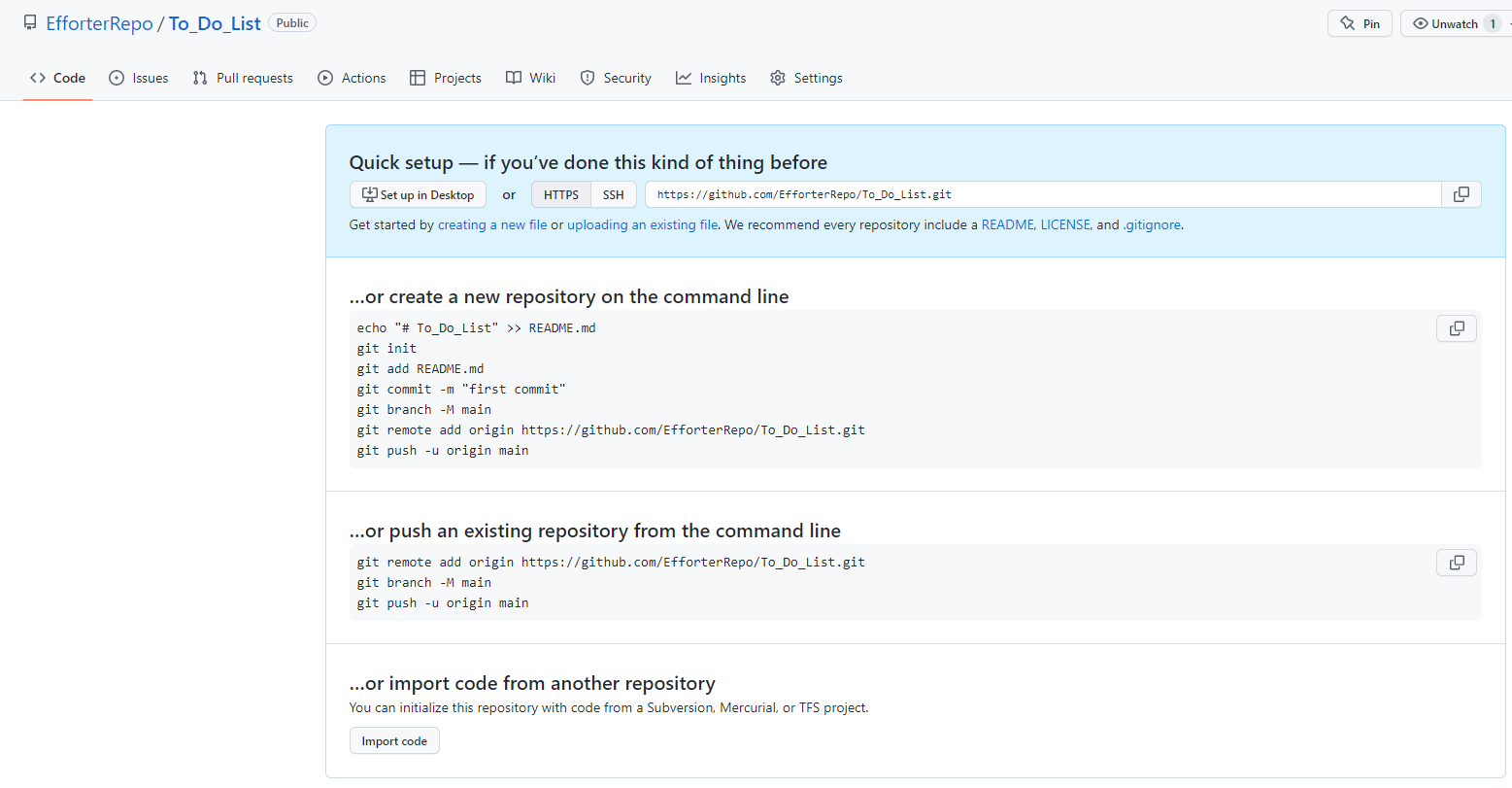Click the Set up in Desktop button
The image size is (1512, 788).
[x=418, y=194]
